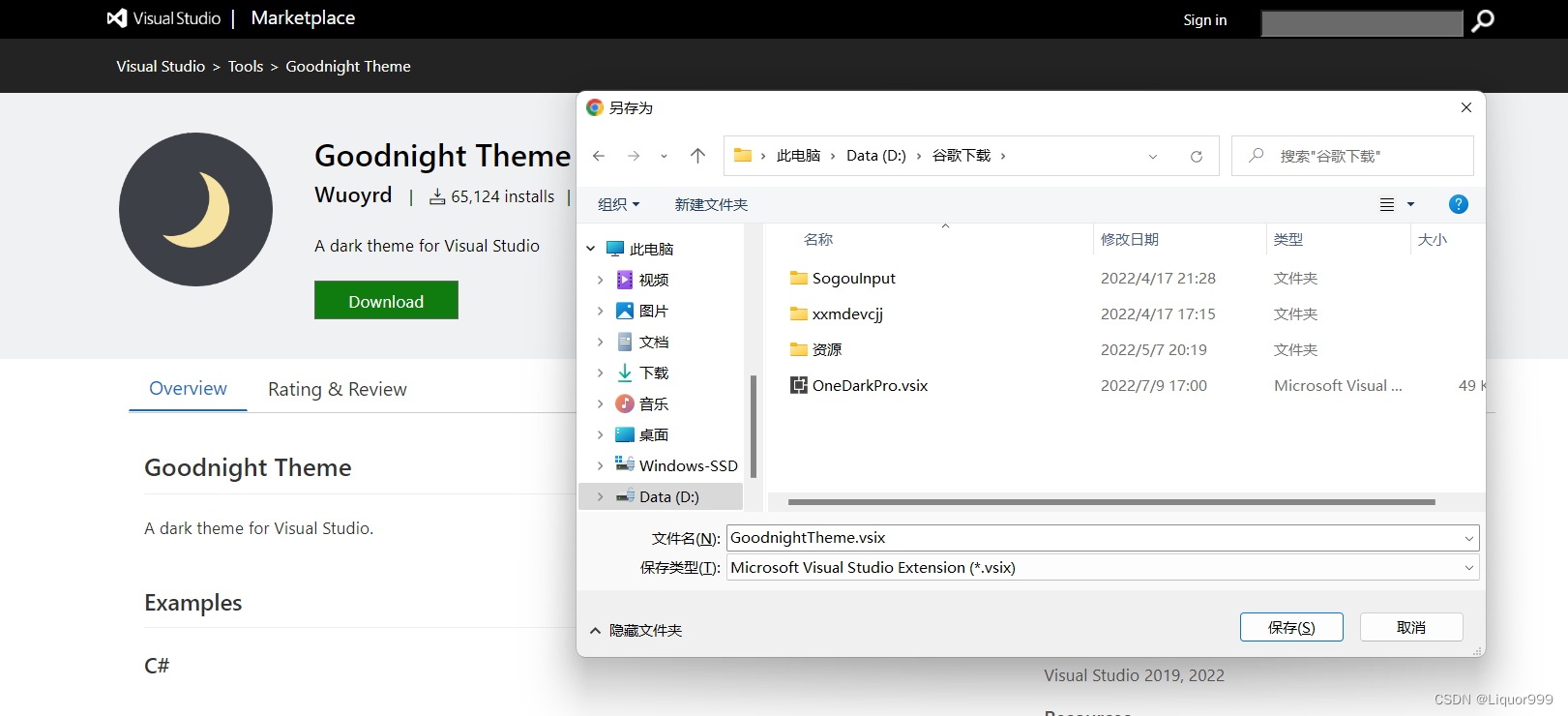Click the Sign in link
Screen dimensions: 1568x716
pos(1205,19)
